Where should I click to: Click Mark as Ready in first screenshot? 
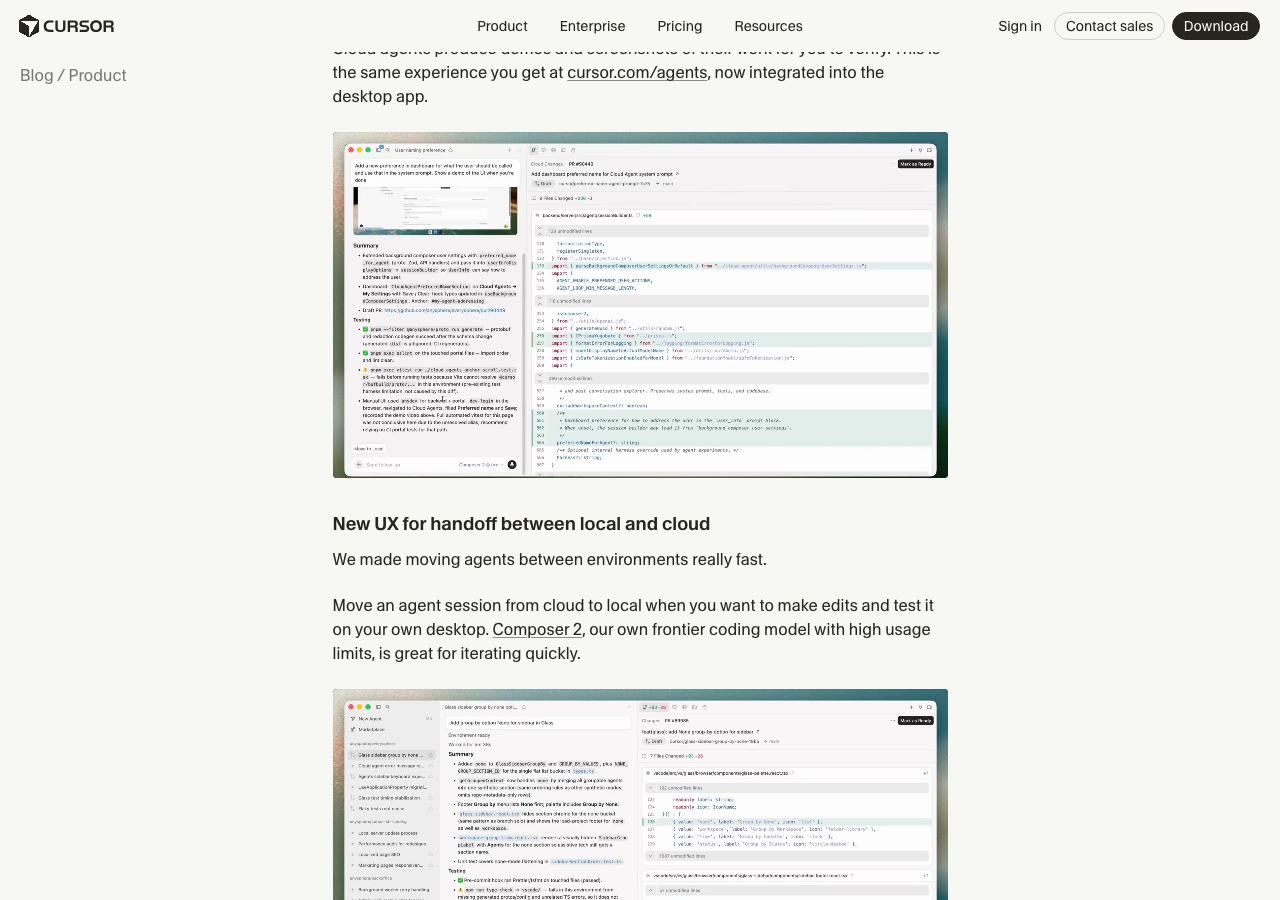915,163
